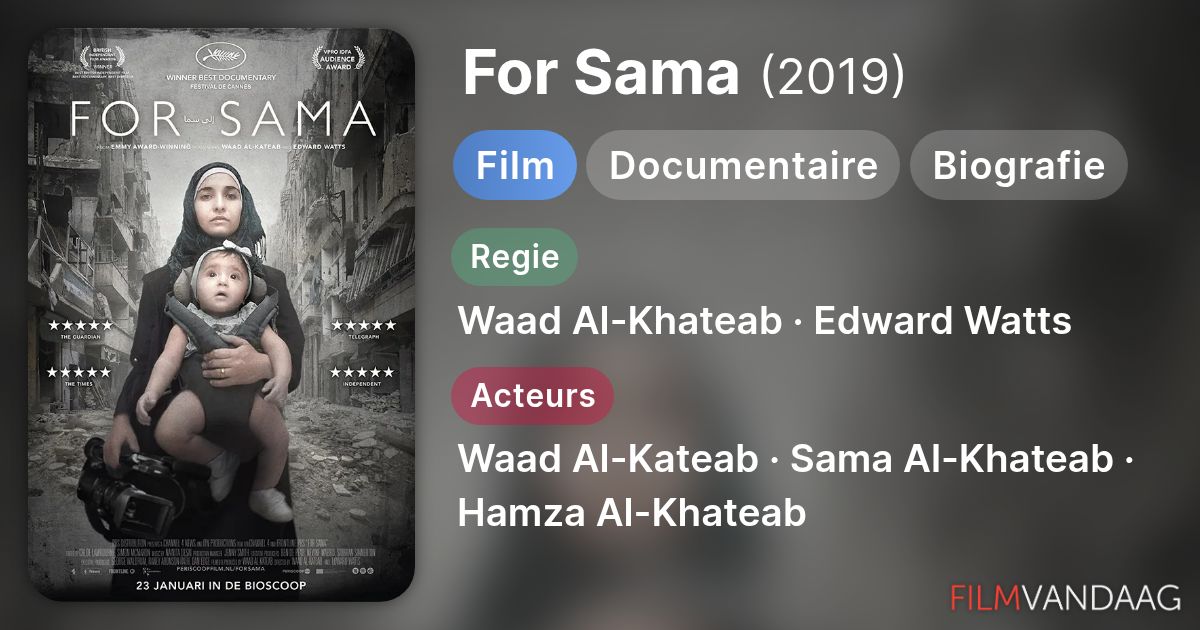The width and height of the screenshot is (1200, 630).
Task: Click the British Independent Film Awards laurel
Action: pyautogui.click(x=101, y=62)
